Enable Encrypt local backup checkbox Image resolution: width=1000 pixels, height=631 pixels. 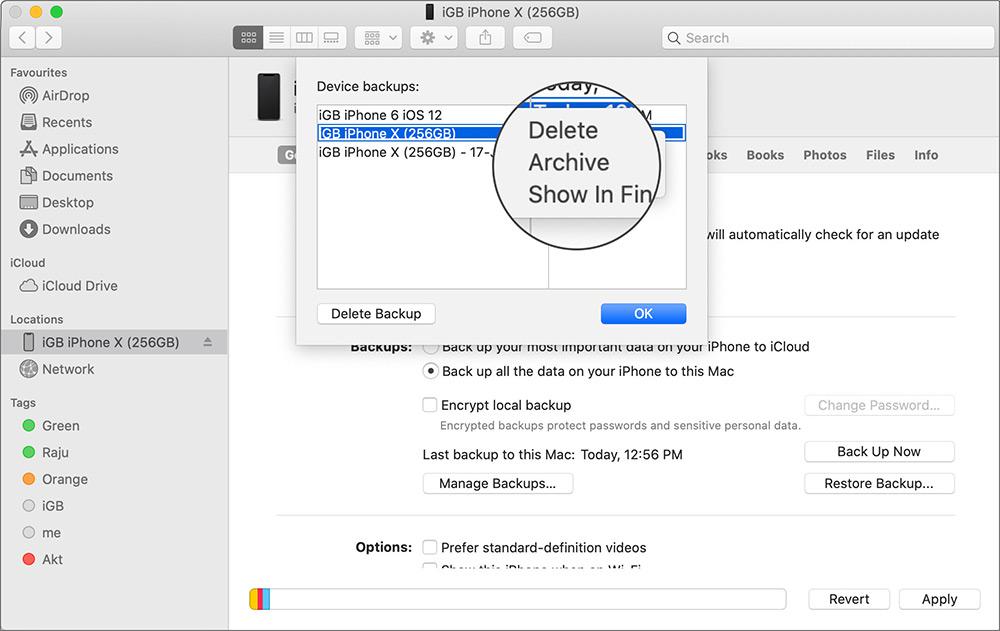point(430,405)
